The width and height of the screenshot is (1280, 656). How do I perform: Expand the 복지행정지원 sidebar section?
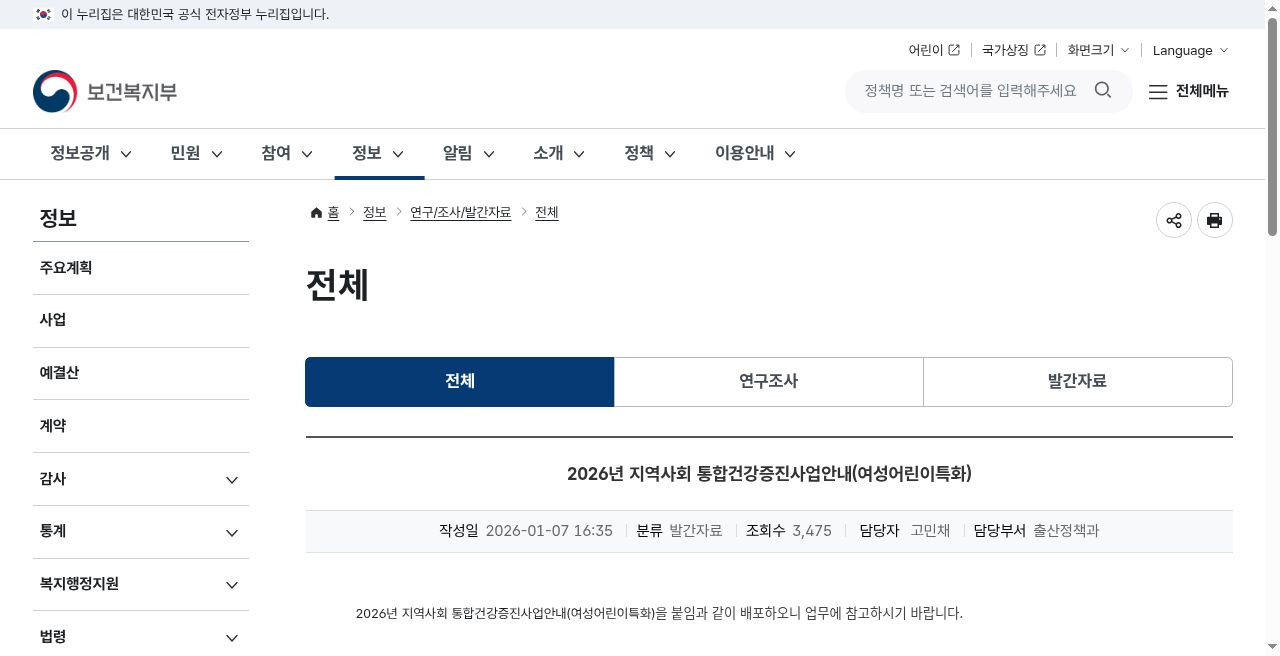pos(141,584)
